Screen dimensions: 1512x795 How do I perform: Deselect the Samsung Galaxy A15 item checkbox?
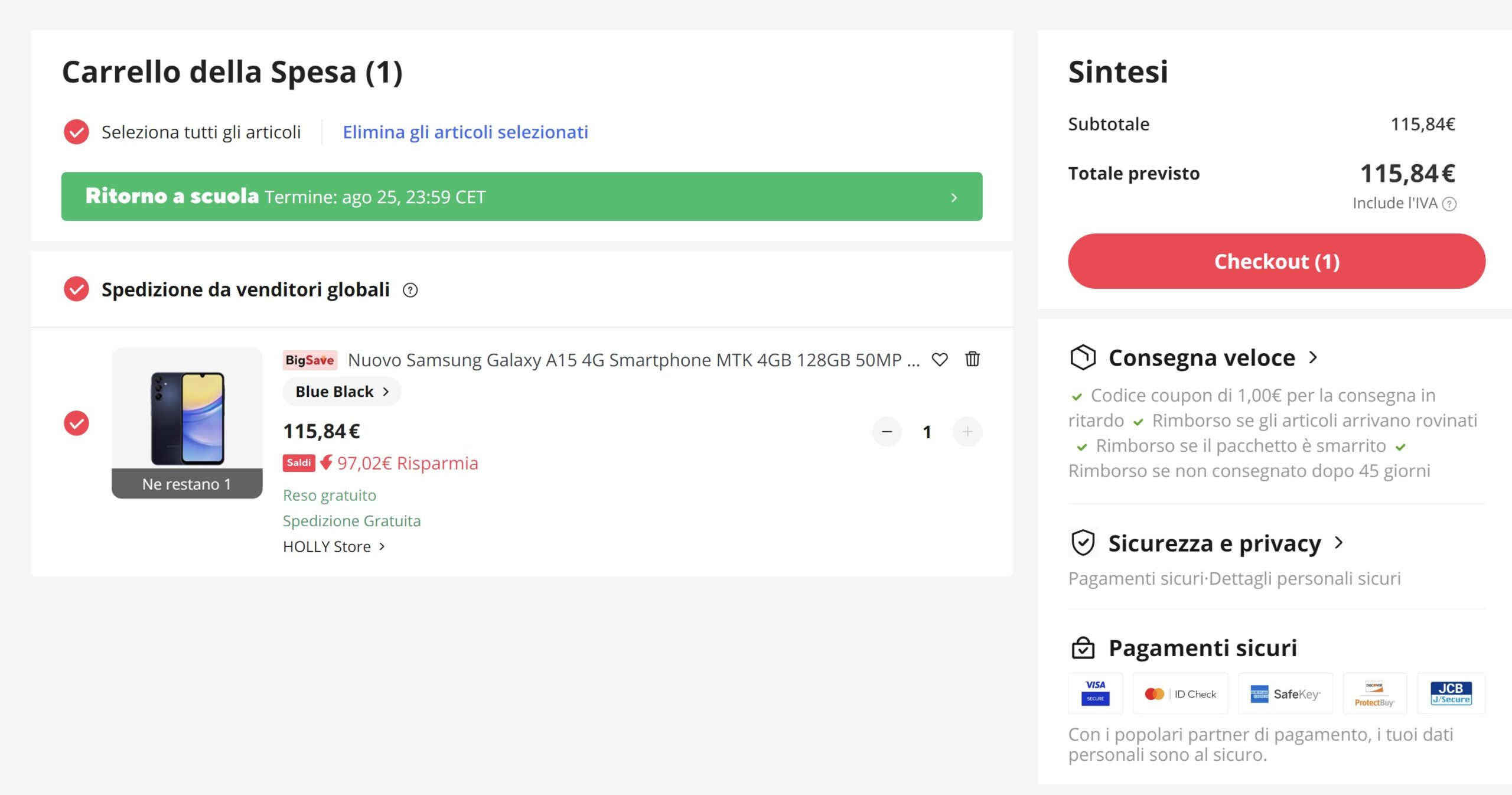click(76, 423)
